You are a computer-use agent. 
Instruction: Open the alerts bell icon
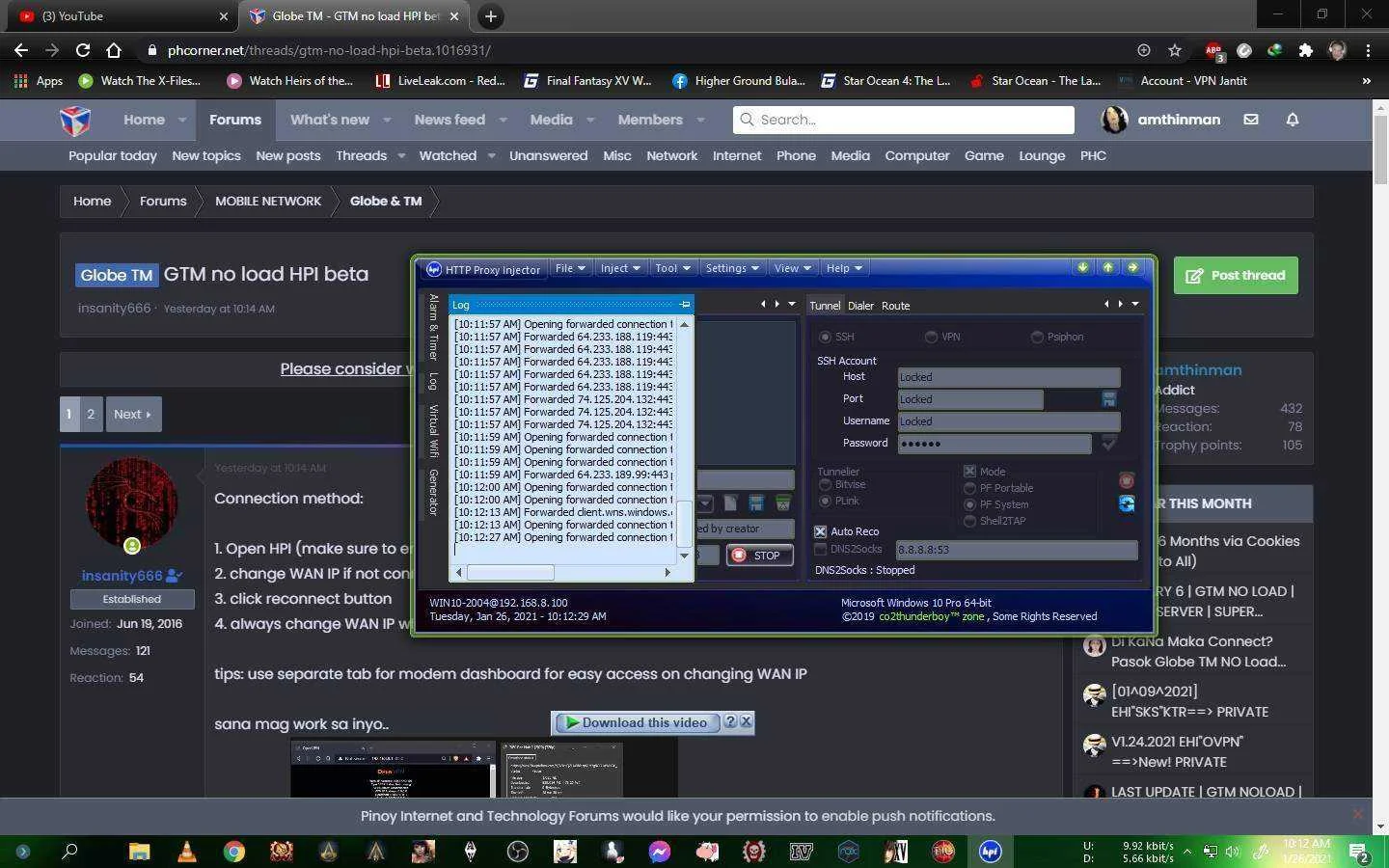pyautogui.click(x=1293, y=120)
